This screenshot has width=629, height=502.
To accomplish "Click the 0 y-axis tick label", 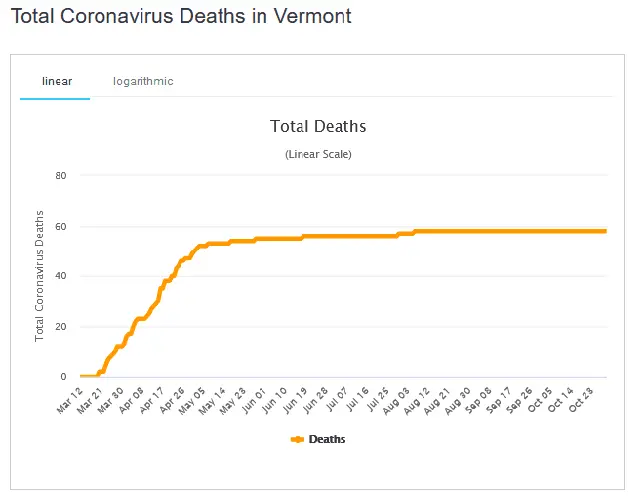I will point(63,377).
